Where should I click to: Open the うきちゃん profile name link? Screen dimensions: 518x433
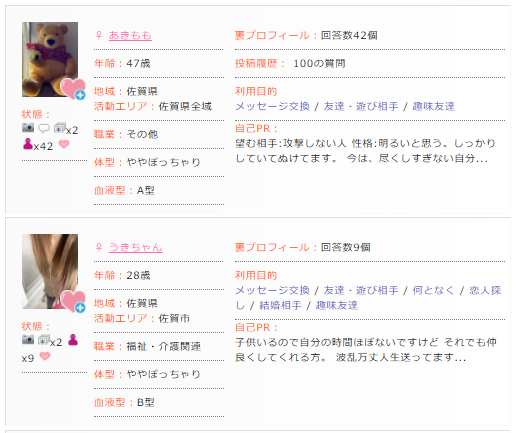point(136,247)
